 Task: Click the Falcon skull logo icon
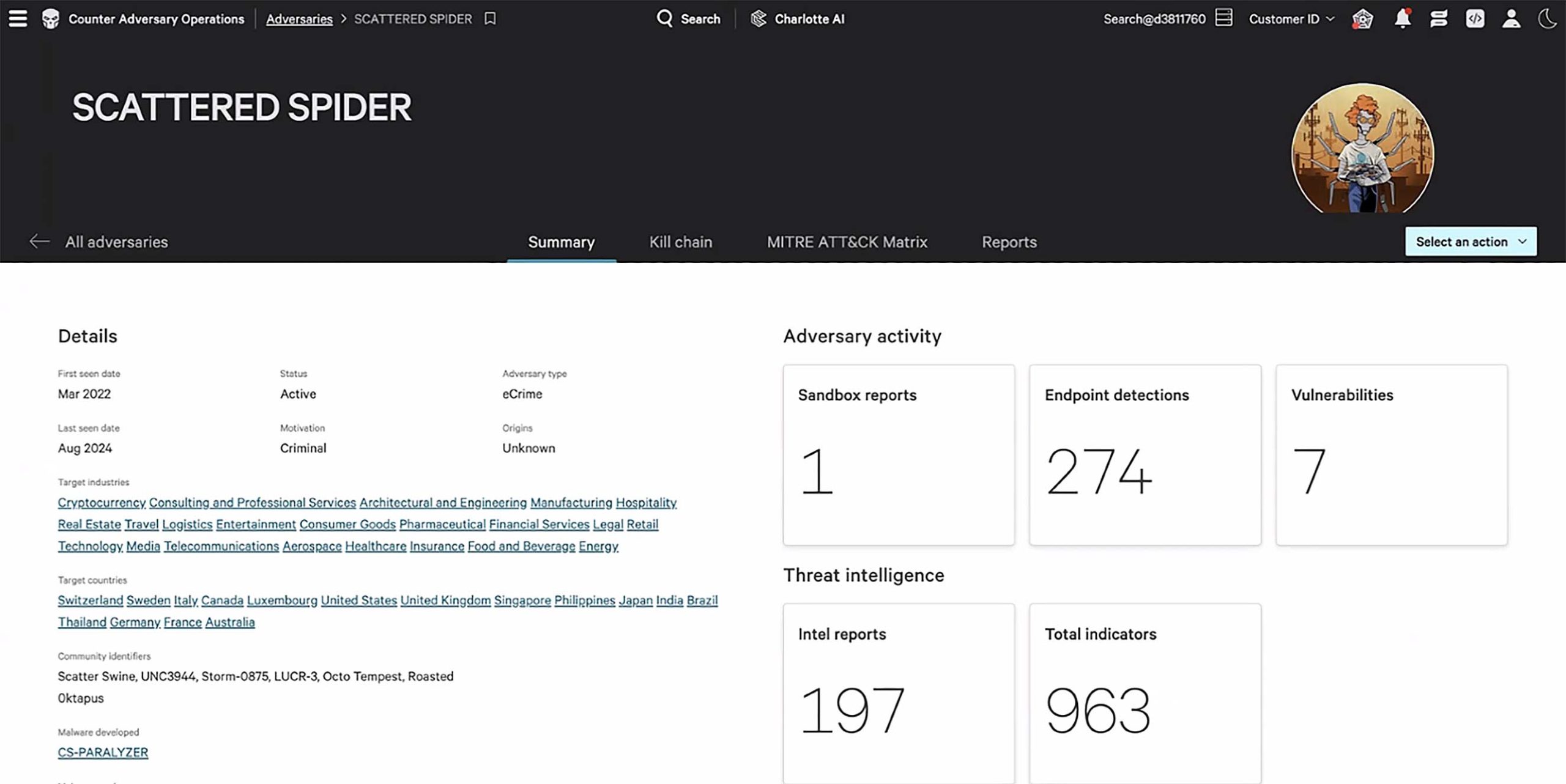pyautogui.click(x=51, y=19)
